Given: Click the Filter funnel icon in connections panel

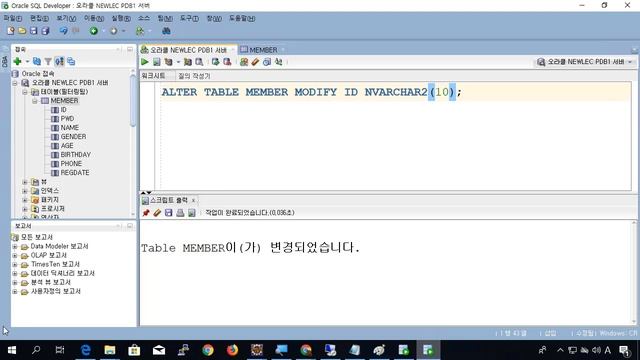Looking at the screenshot, I should pyautogui.click(x=48, y=61).
